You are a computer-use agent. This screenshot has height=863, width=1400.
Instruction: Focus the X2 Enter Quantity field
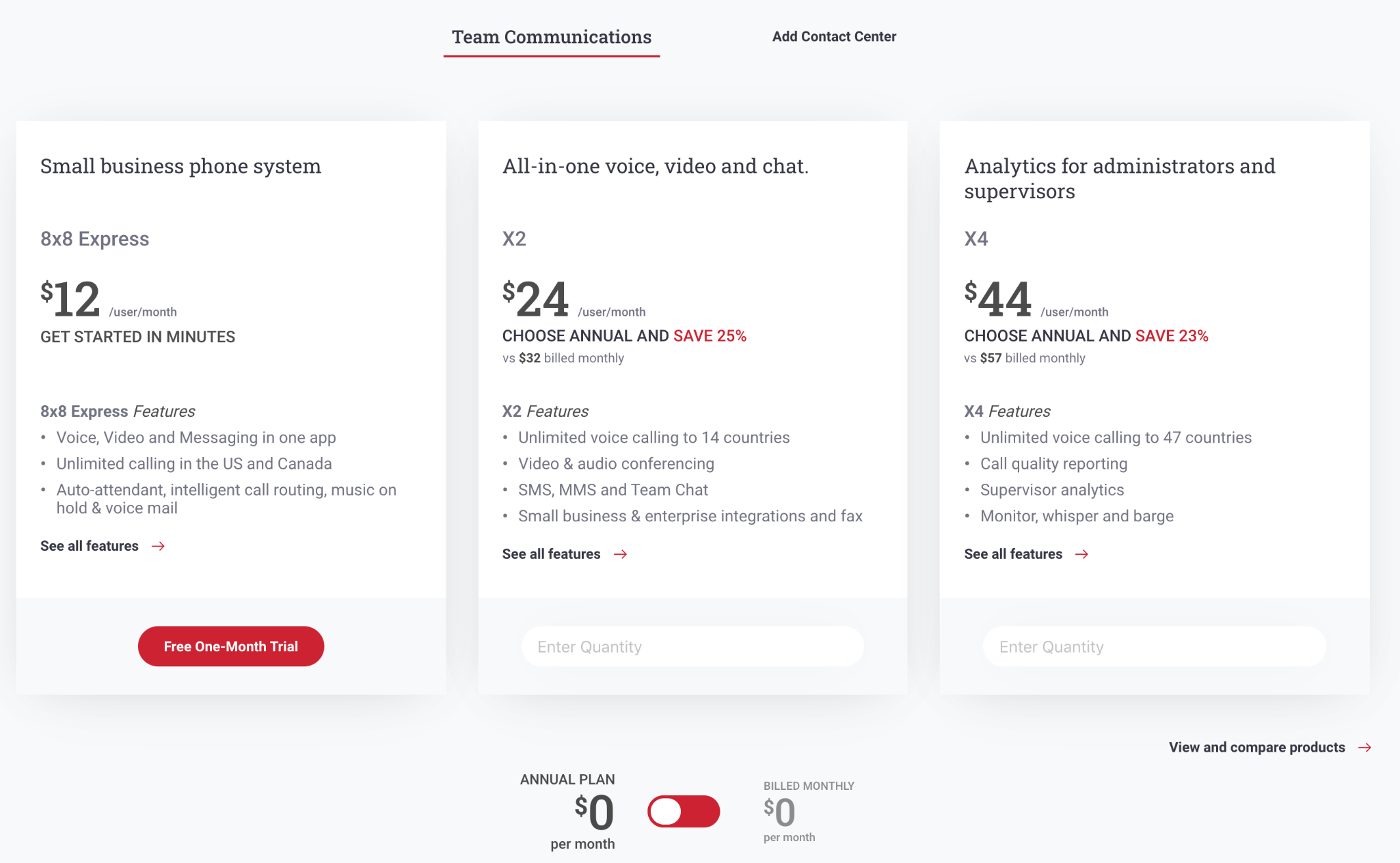coord(692,646)
